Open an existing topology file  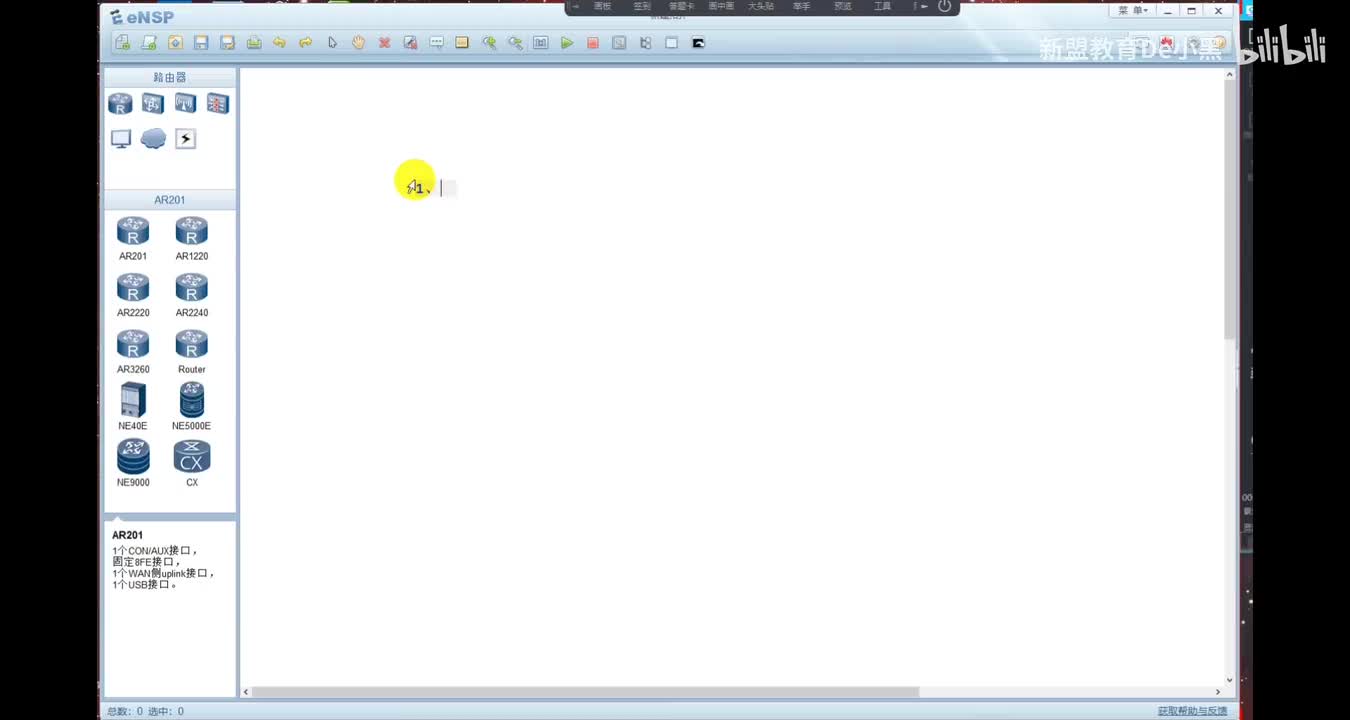[175, 43]
